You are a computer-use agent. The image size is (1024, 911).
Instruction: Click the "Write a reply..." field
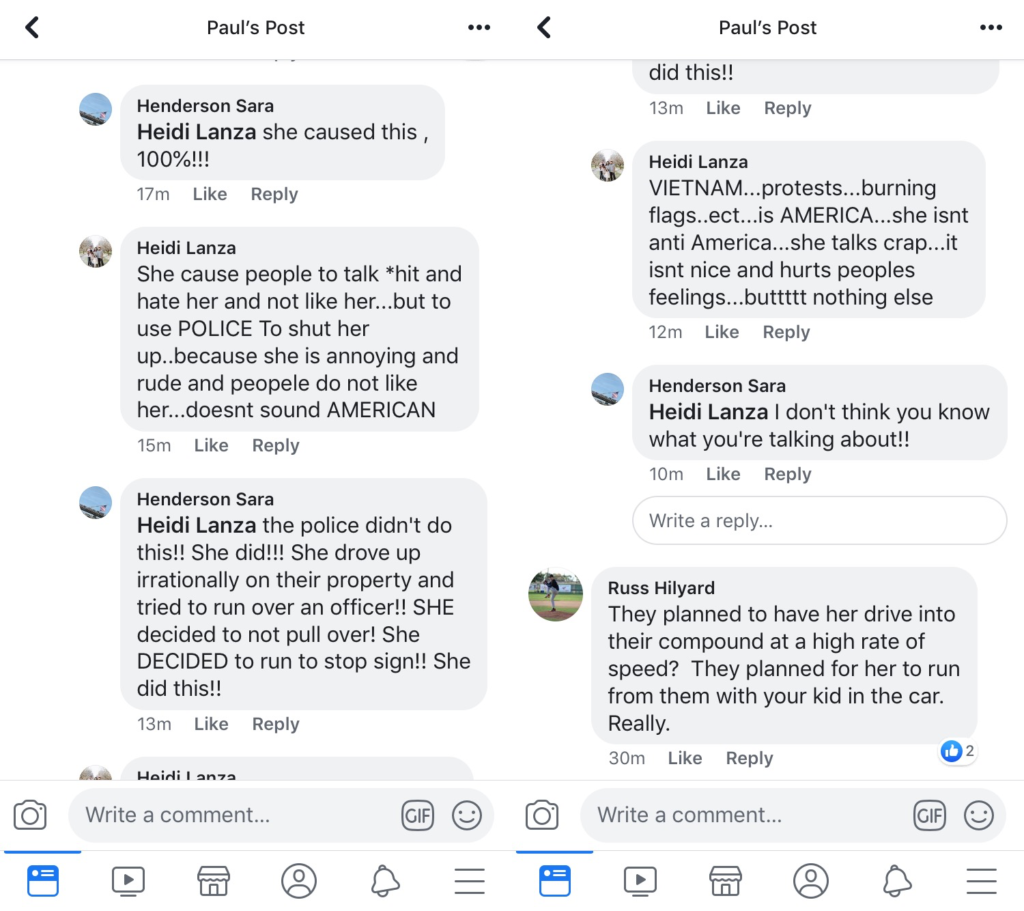[x=819, y=521]
